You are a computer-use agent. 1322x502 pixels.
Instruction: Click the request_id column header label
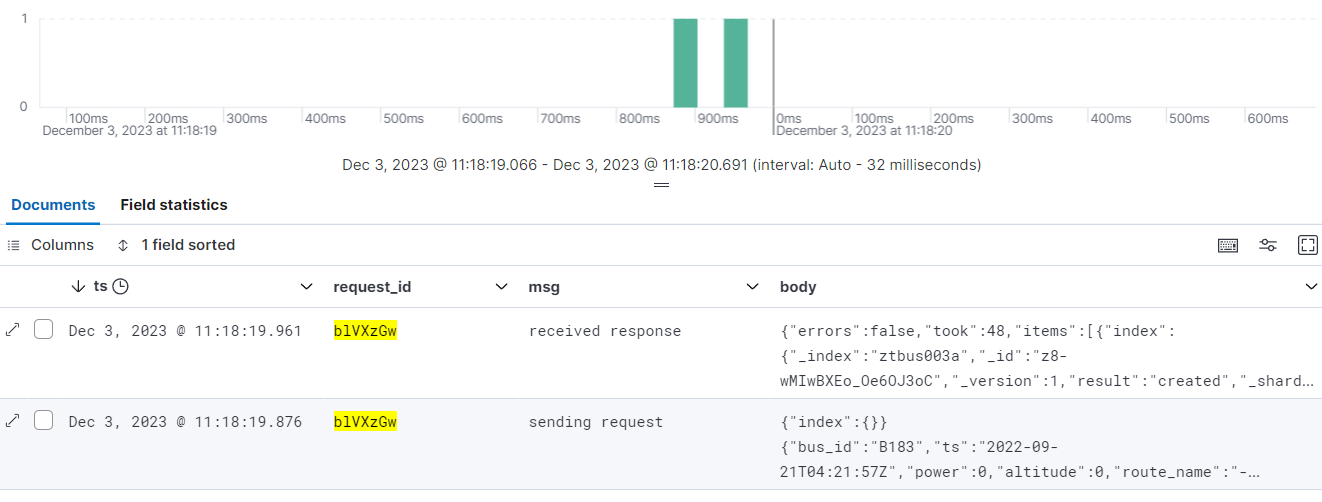point(372,287)
